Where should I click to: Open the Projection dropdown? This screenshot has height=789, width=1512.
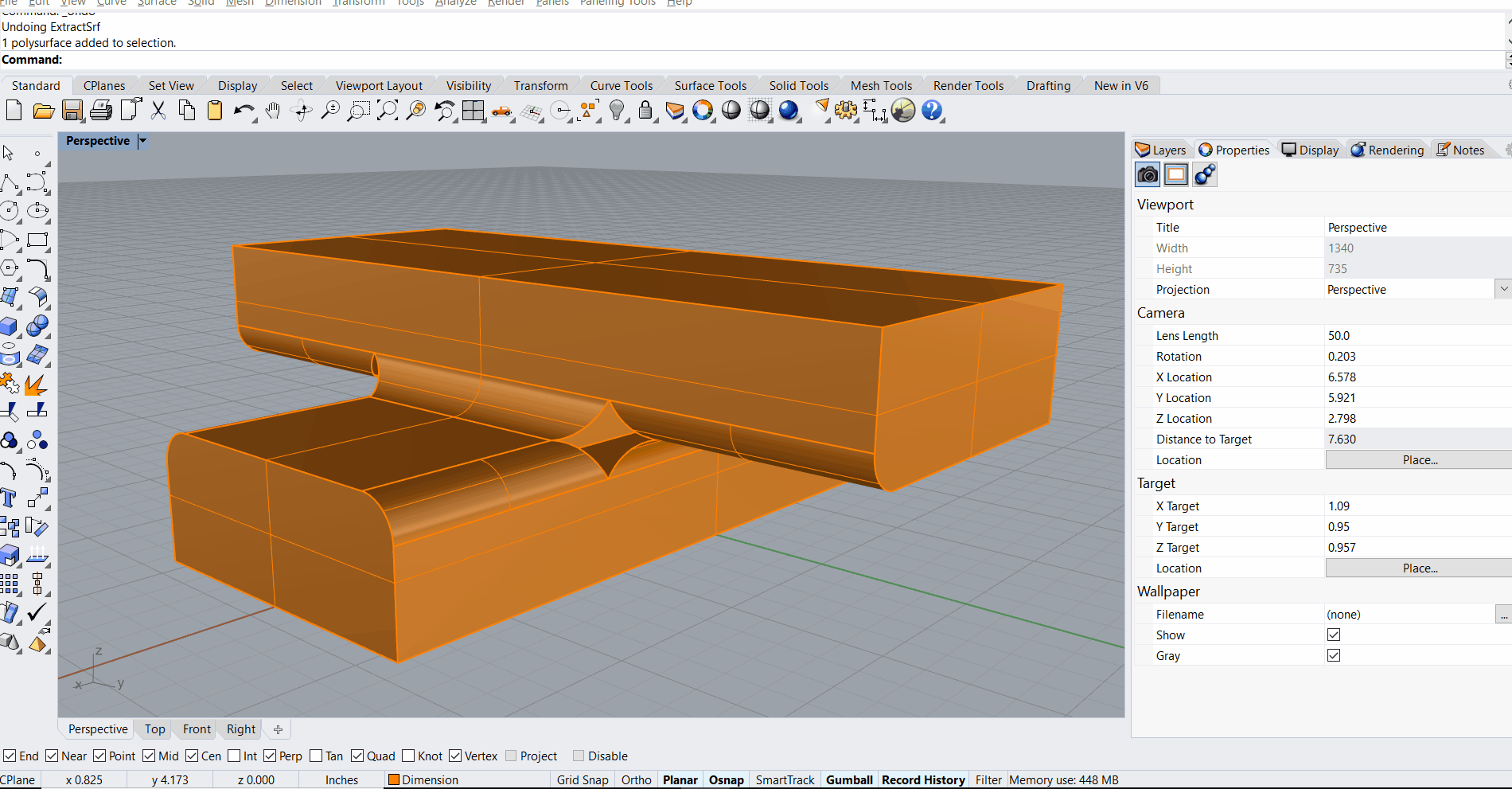point(1503,289)
